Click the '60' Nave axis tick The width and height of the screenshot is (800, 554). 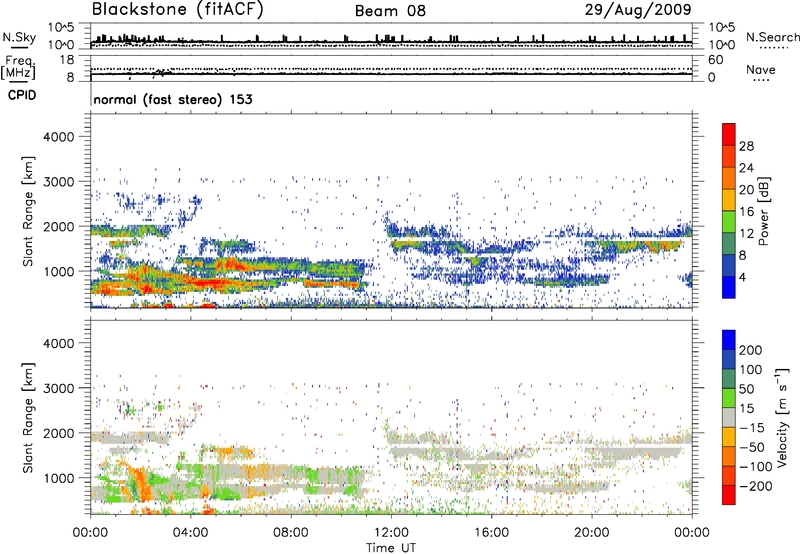pyautogui.click(x=715, y=60)
